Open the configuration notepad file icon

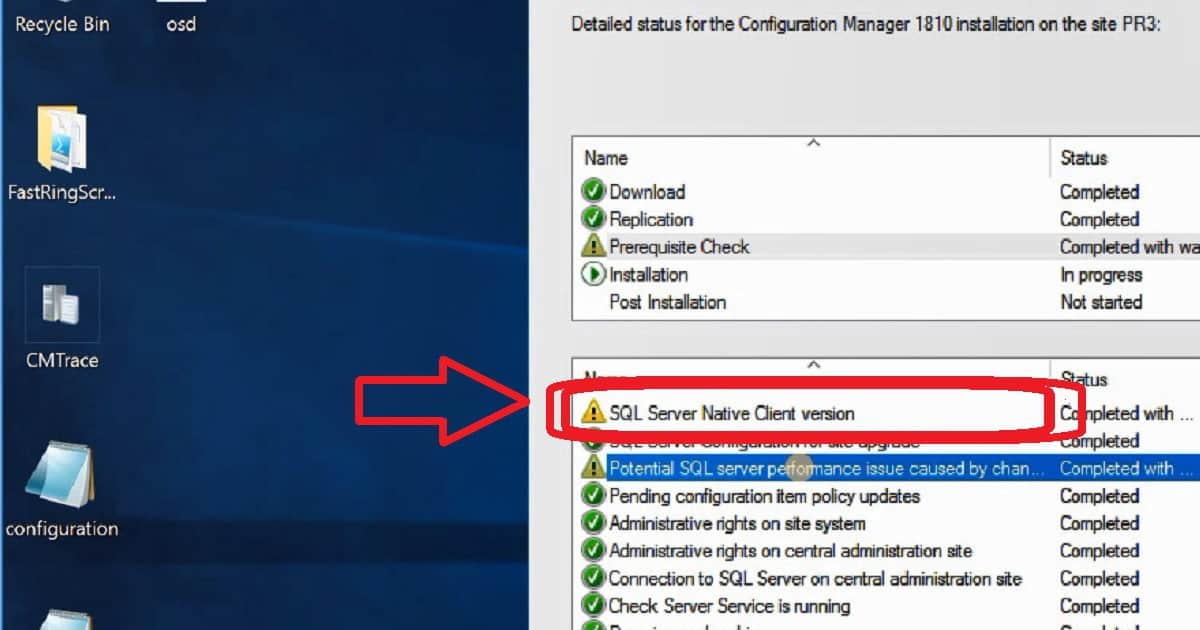pos(62,490)
